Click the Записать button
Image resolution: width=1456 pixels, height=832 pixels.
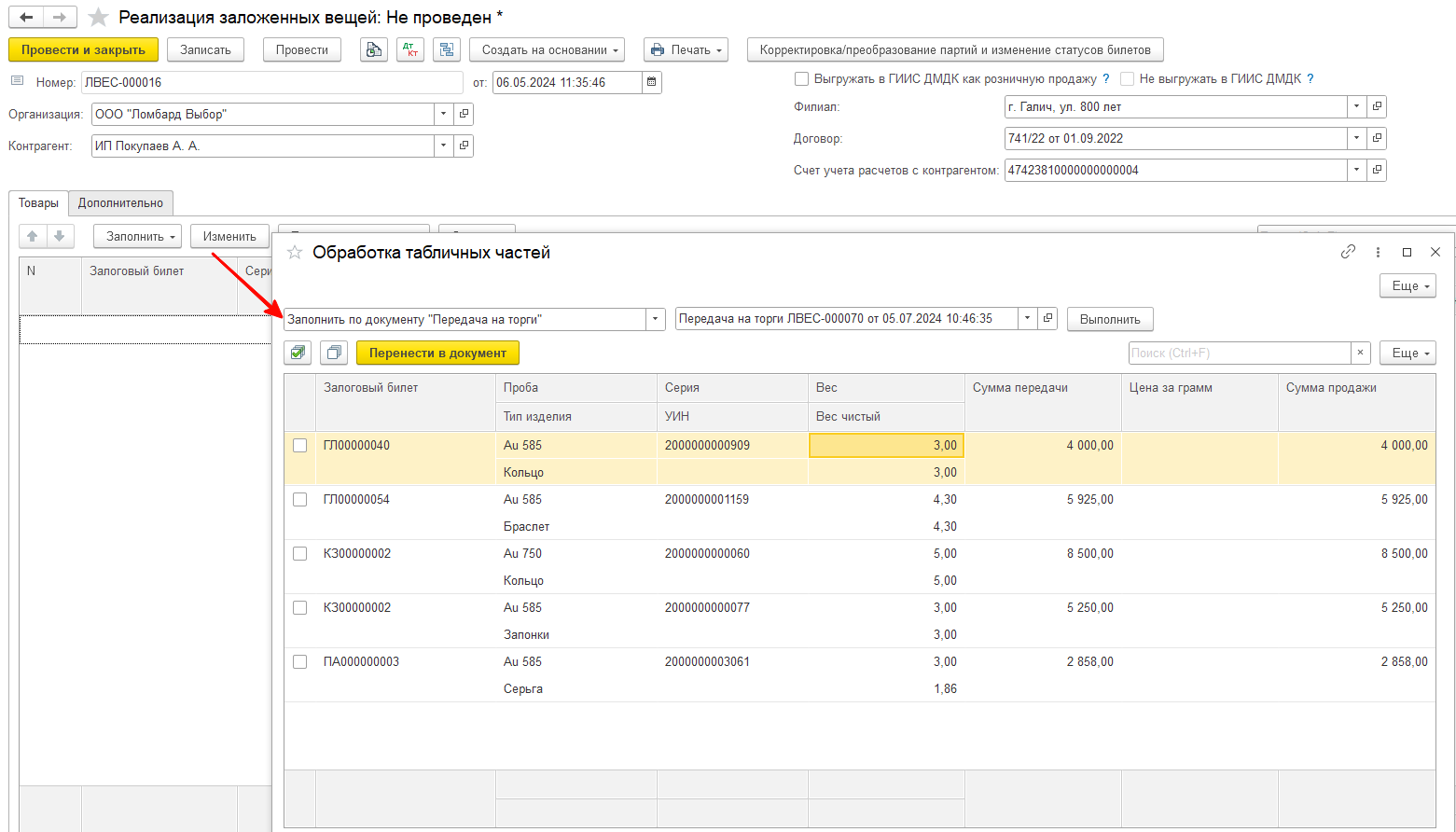(205, 50)
